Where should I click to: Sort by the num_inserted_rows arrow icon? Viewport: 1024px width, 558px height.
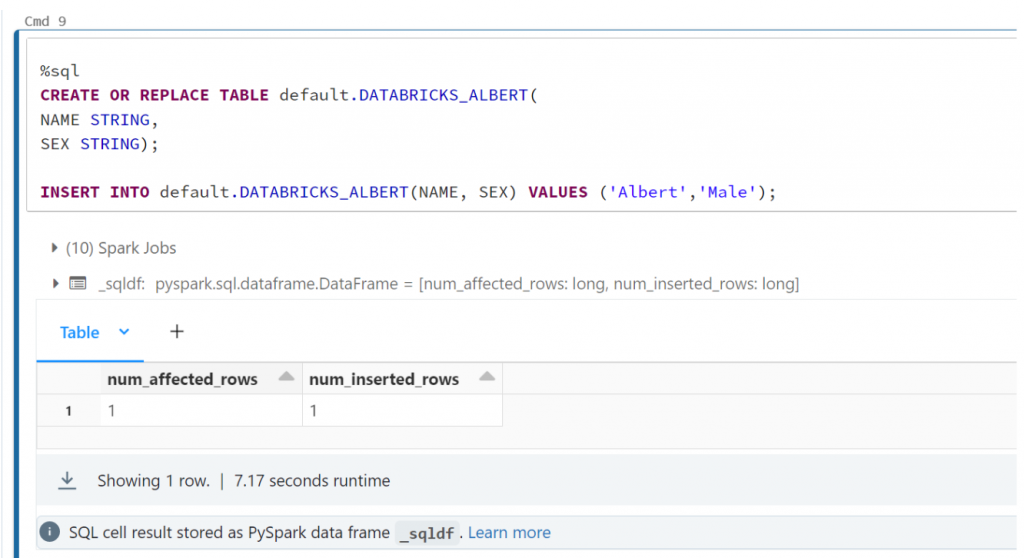coord(487,377)
